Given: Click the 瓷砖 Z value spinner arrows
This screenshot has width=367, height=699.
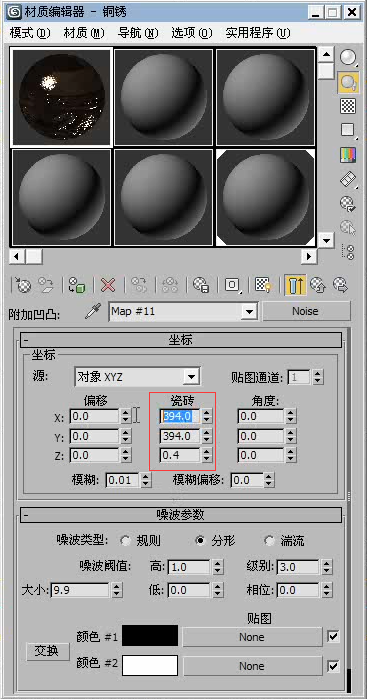Looking at the screenshot, I should pos(206,456).
